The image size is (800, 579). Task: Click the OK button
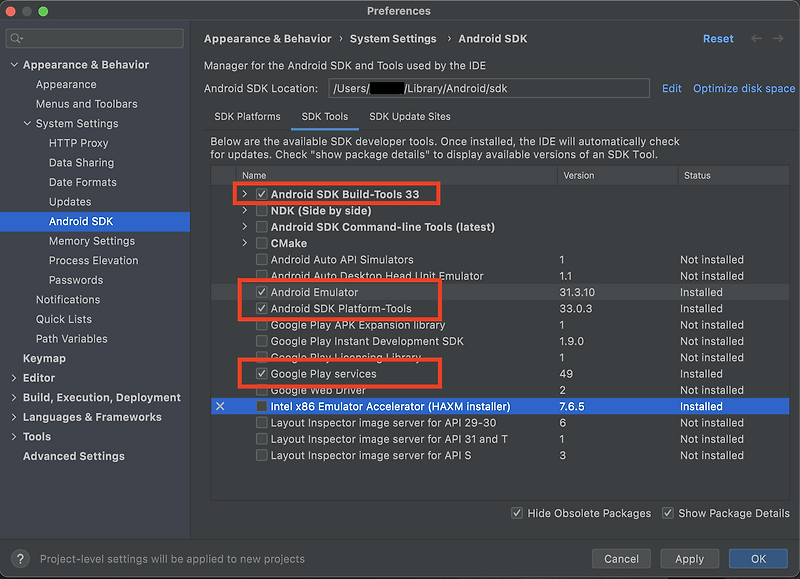click(x=758, y=559)
